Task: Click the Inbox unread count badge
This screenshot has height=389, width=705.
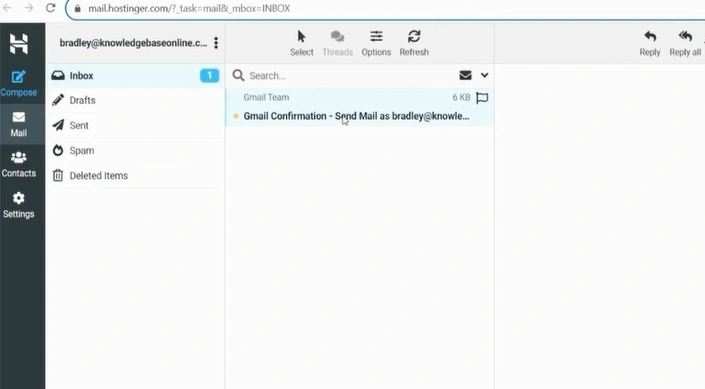Action: click(x=210, y=76)
